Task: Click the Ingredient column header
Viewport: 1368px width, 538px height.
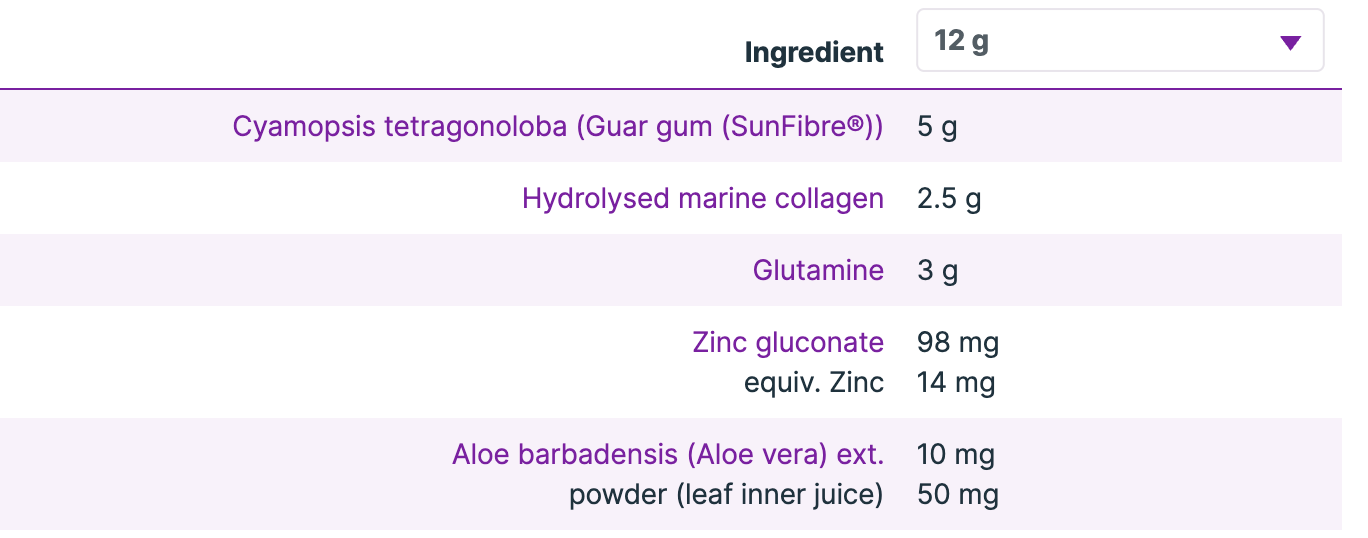Action: 814,52
